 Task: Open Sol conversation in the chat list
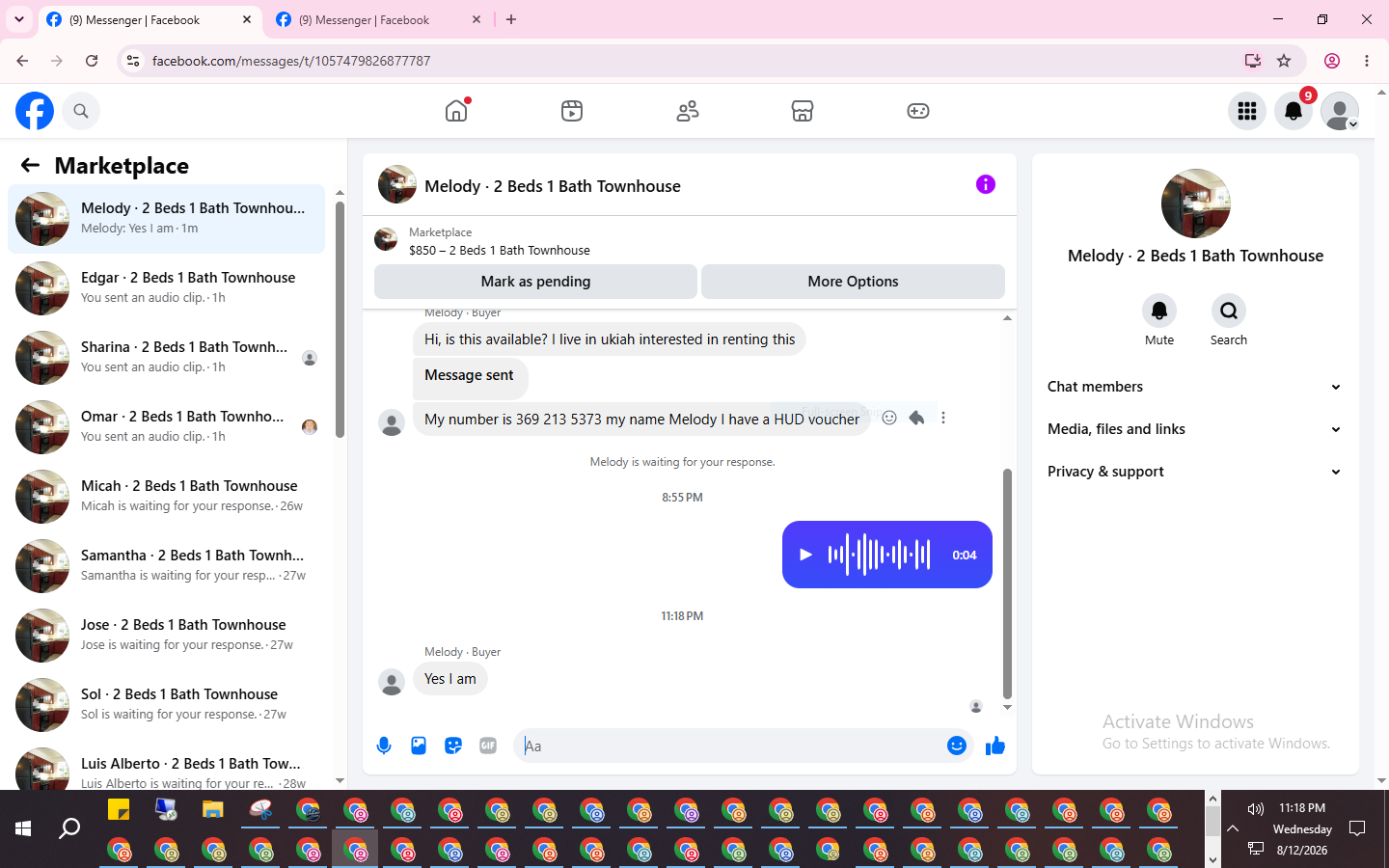tap(166, 705)
